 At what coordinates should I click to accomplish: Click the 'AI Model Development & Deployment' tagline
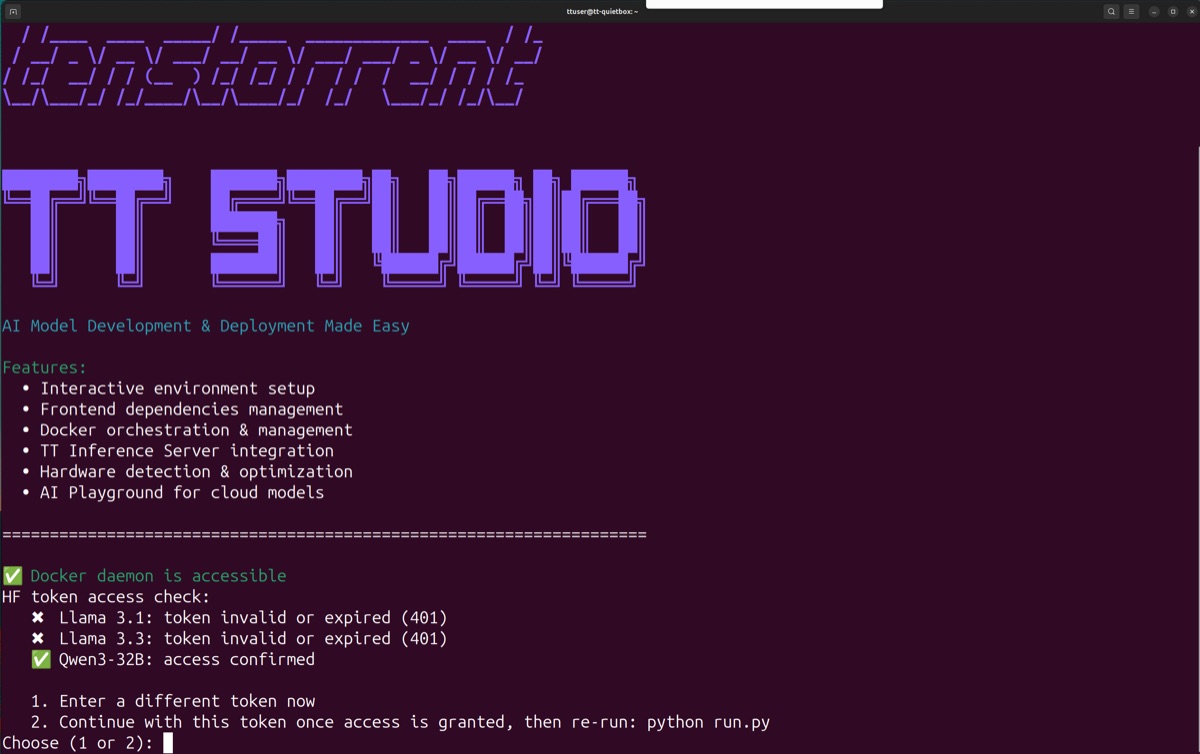tap(206, 326)
